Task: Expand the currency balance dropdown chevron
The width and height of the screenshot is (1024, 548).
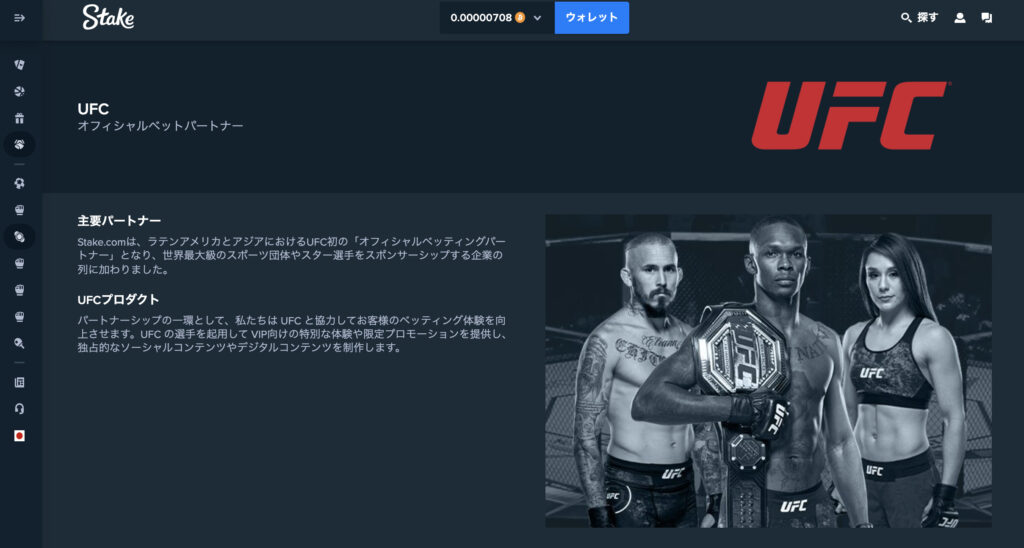Action: point(537,18)
